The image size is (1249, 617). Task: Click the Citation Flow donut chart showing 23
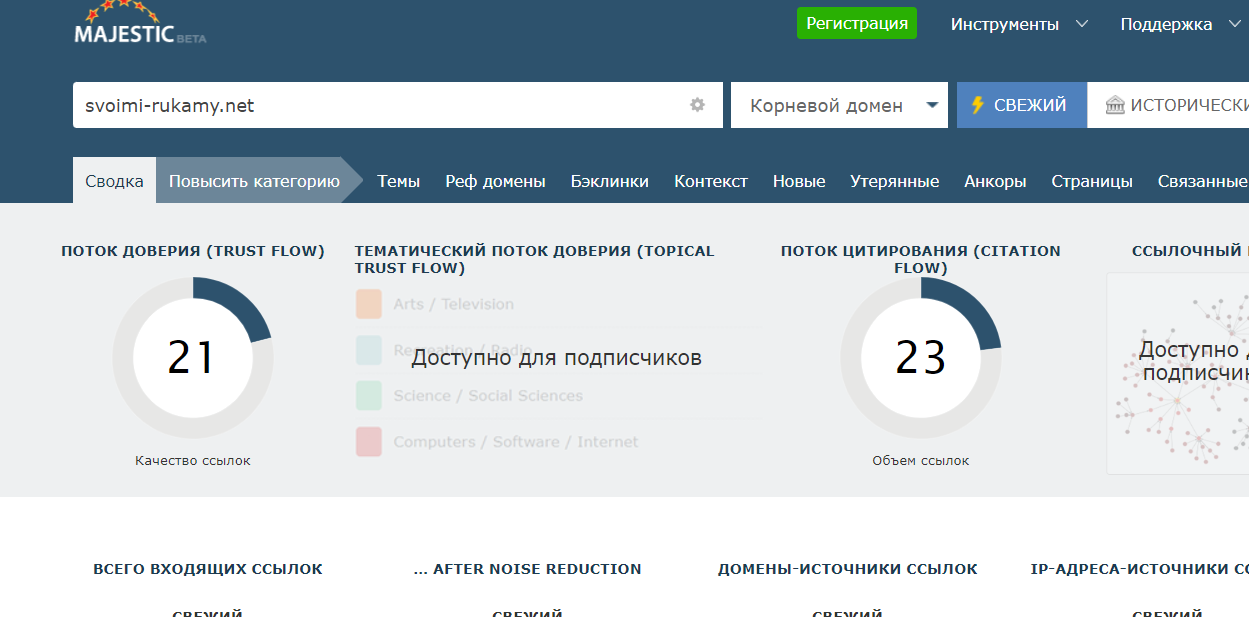pyautogui.click(x=921, y=358)
